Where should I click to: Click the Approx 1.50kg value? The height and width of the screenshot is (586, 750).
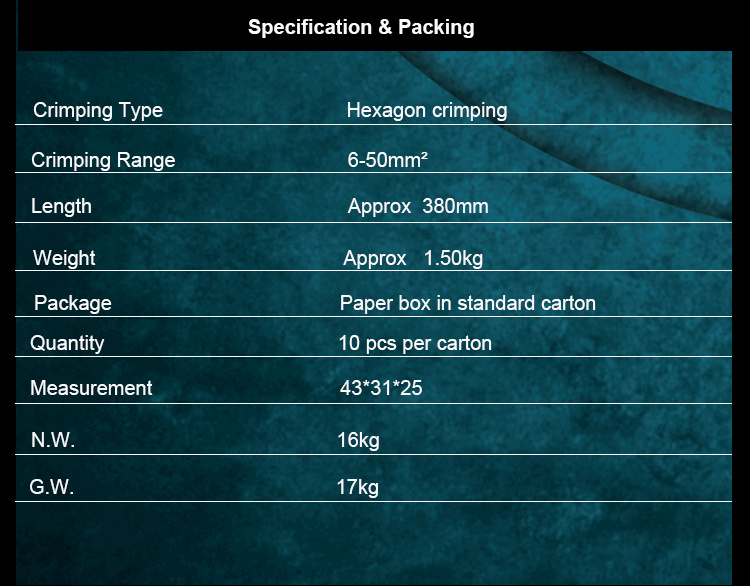click(413, 258)
